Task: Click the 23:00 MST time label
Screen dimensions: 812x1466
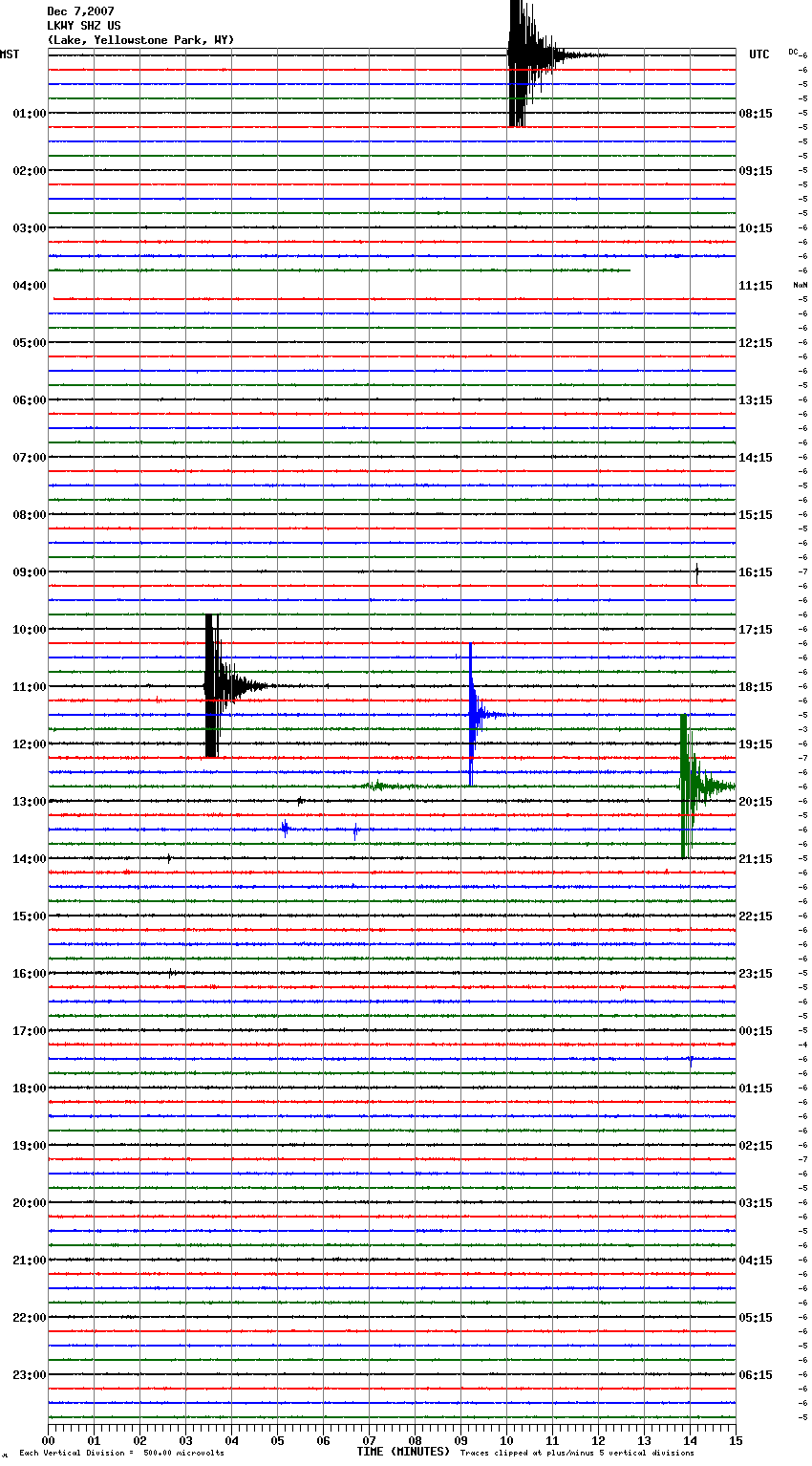Action: click(30, 1375)
